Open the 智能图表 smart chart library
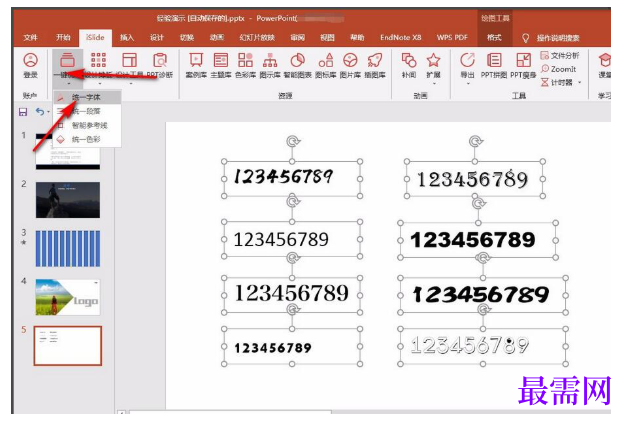 [297, 65]
